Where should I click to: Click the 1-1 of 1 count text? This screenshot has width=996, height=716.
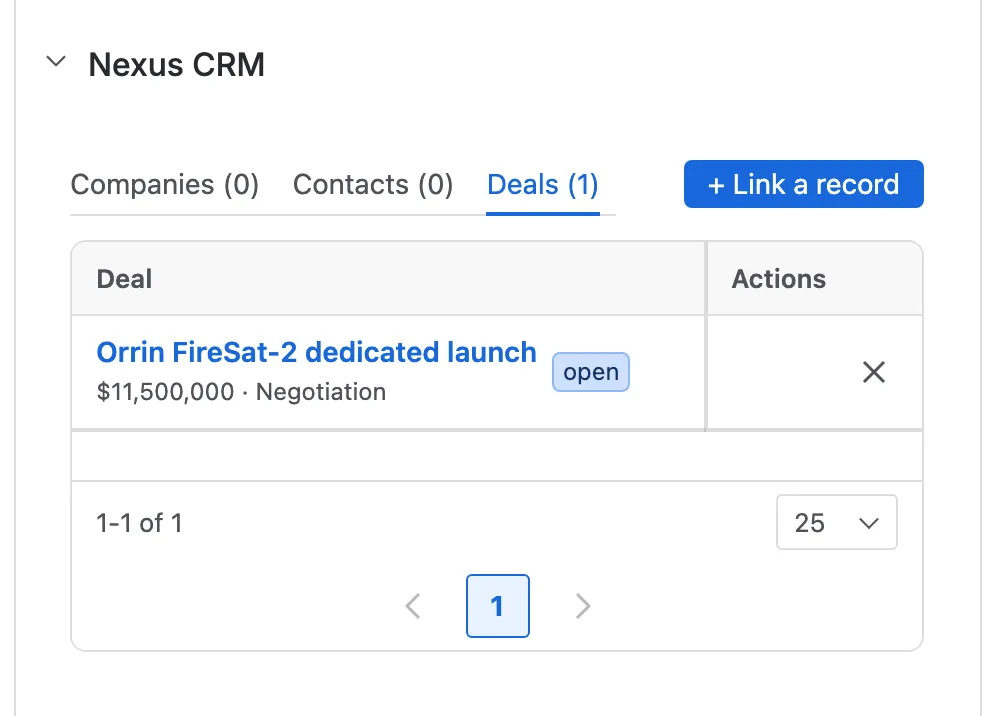click(x=139, y=523)
